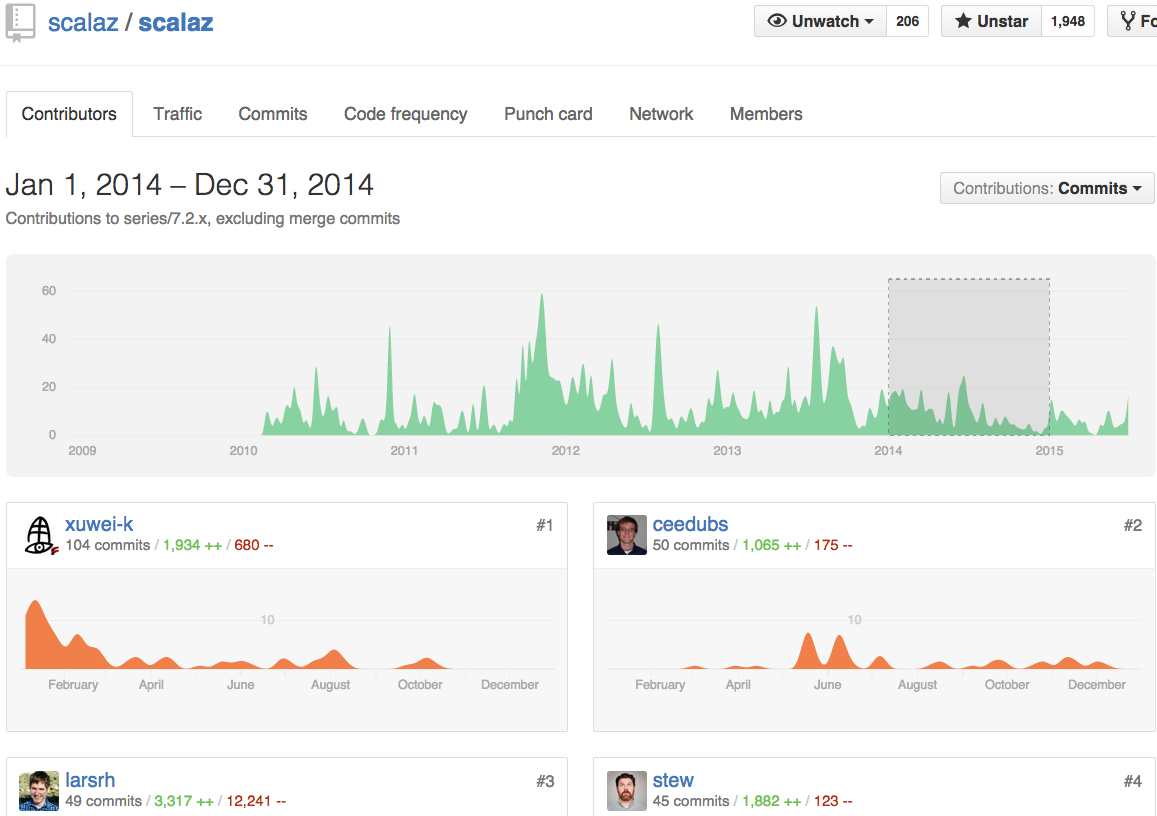Open larsrh's 49 commits link

point(103,801)
